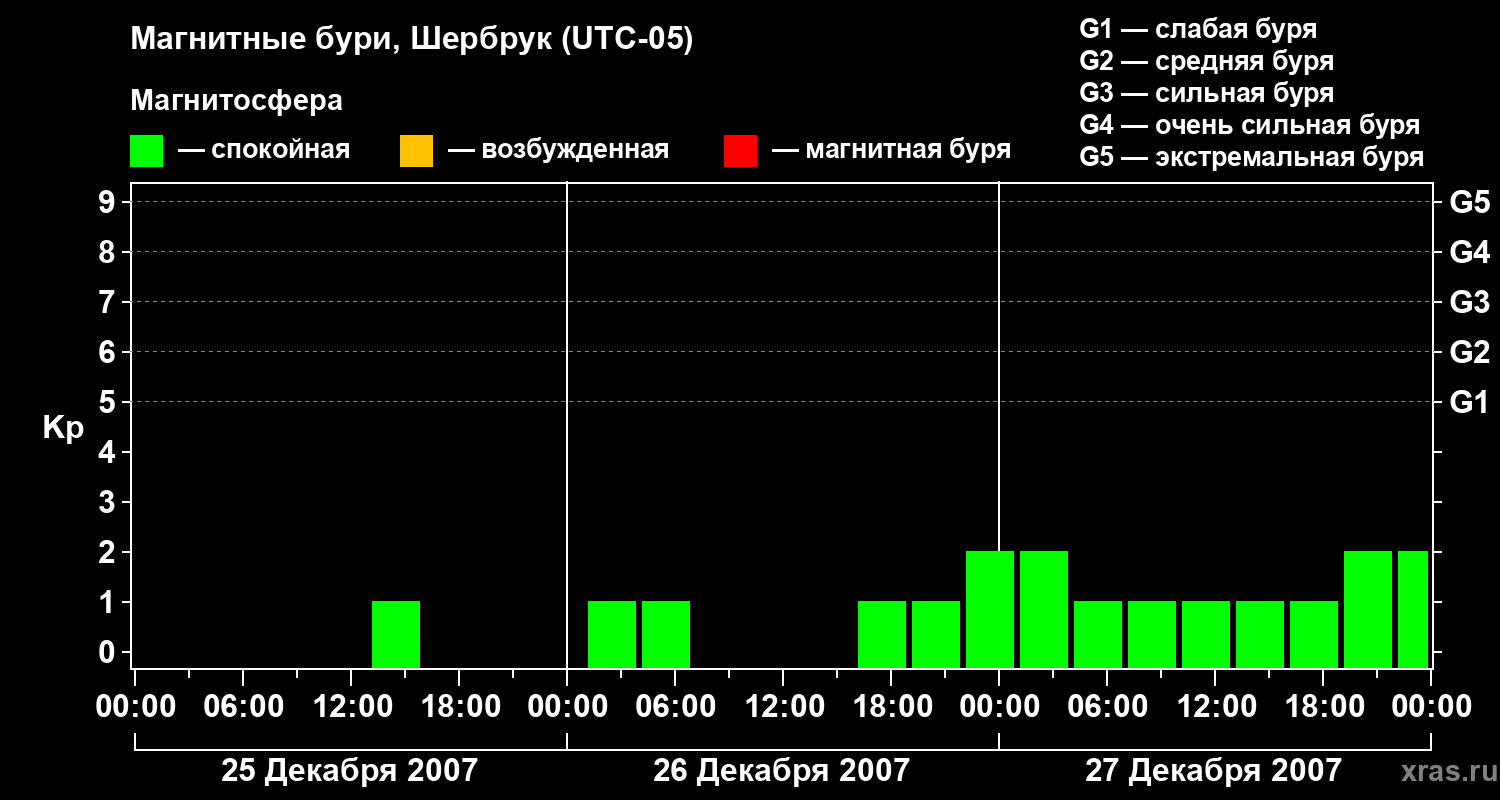Click the '12:00' time label under 26 December
This screenshot has height=800, width=1500.
click(x=784, y=707)
